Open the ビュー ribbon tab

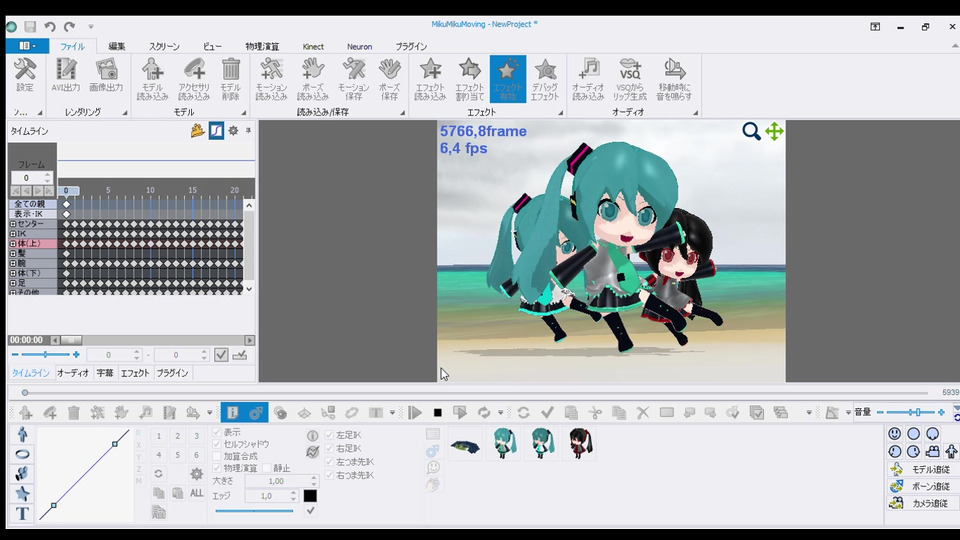click(212, 47)
